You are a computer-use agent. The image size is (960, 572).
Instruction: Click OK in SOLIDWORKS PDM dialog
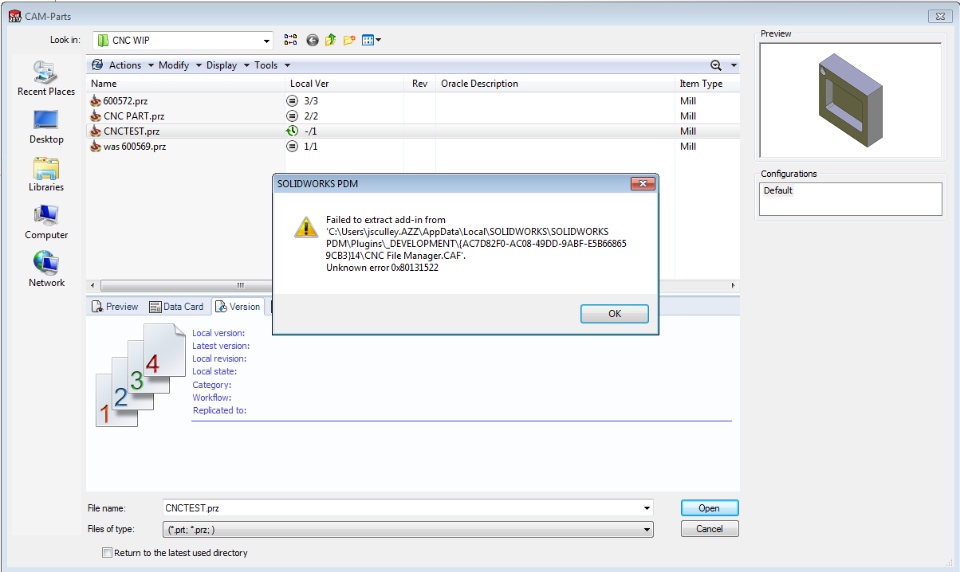(x=614, y=314)
